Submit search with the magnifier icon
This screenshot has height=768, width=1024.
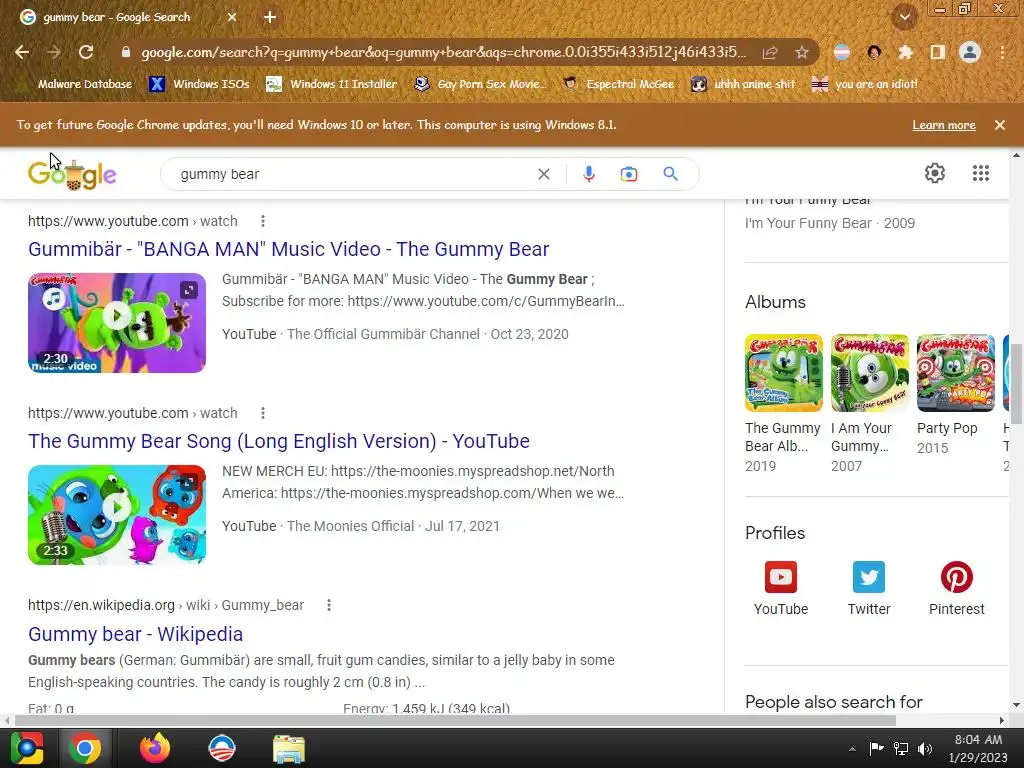670,174
